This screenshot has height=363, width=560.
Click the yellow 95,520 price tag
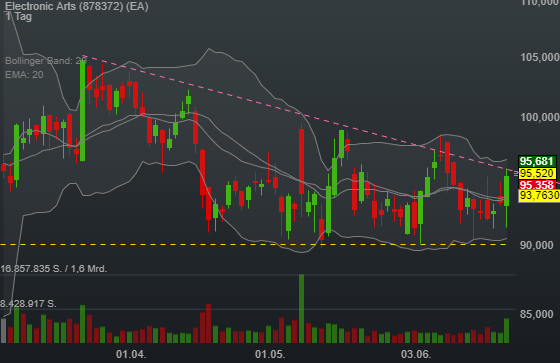pyautogui.click(x=537, y=173)
